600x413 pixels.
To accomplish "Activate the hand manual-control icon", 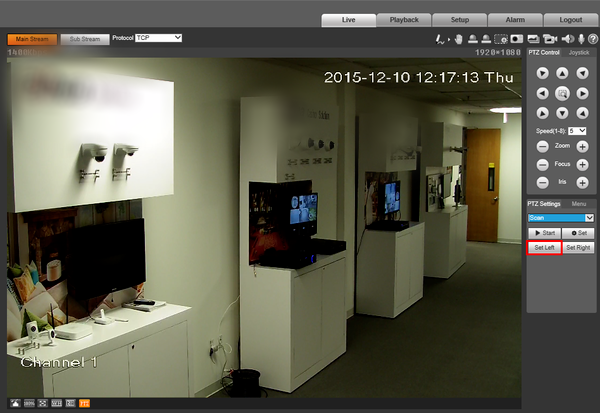I will (x=459, y=39).
